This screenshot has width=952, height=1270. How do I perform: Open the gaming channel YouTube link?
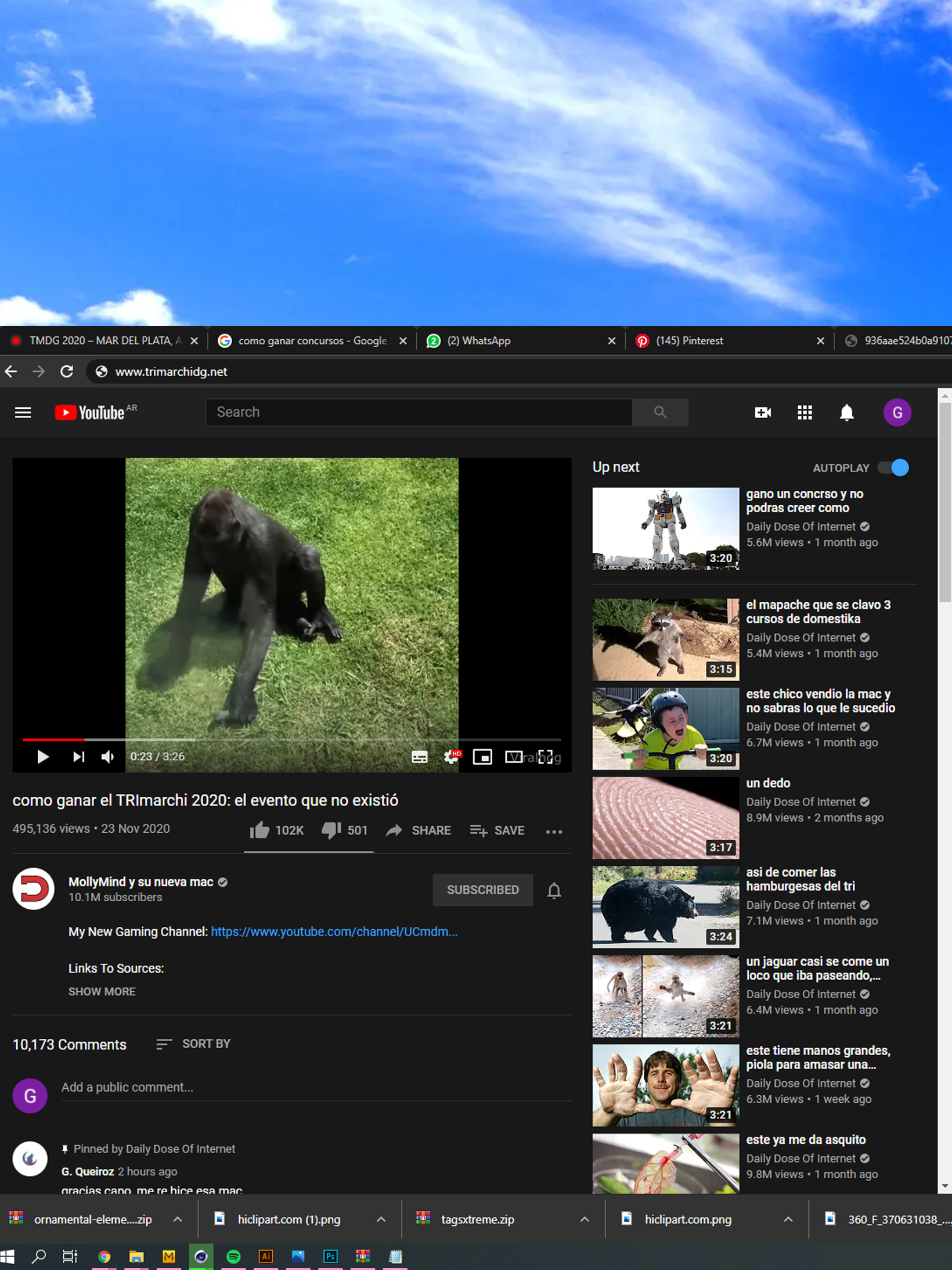[x=334, y=931]
